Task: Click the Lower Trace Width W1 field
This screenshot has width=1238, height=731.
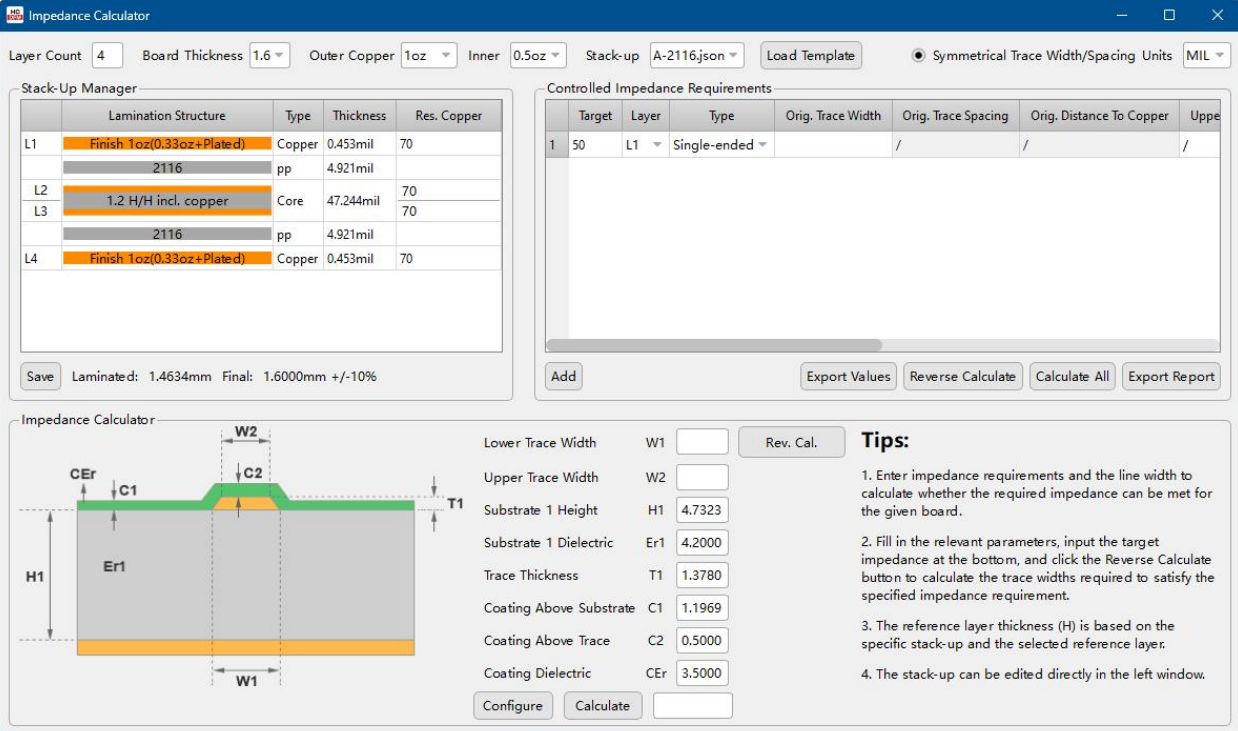Action: 702,443
